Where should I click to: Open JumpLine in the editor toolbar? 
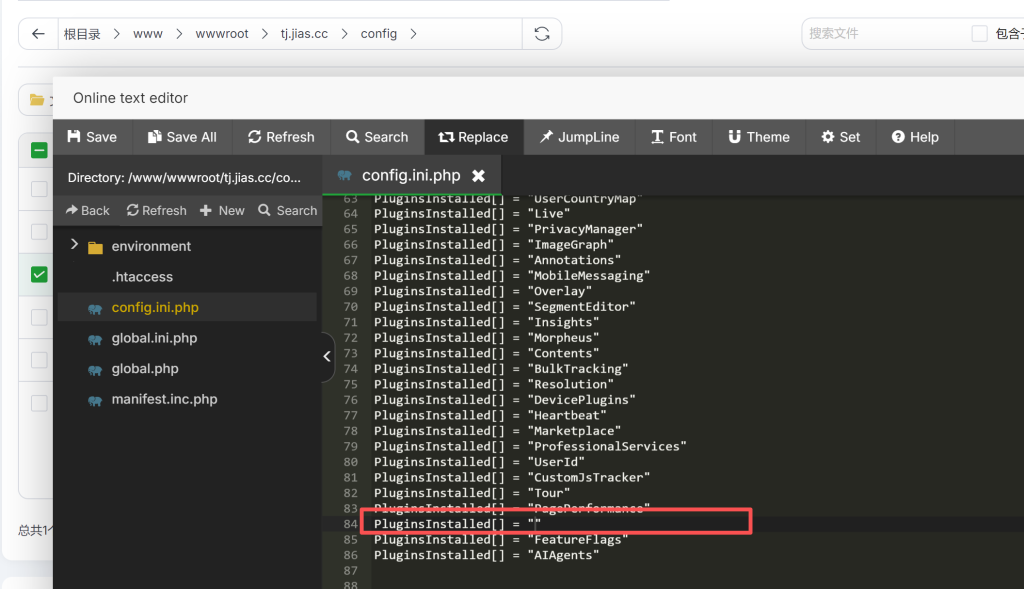click(579, 137)
